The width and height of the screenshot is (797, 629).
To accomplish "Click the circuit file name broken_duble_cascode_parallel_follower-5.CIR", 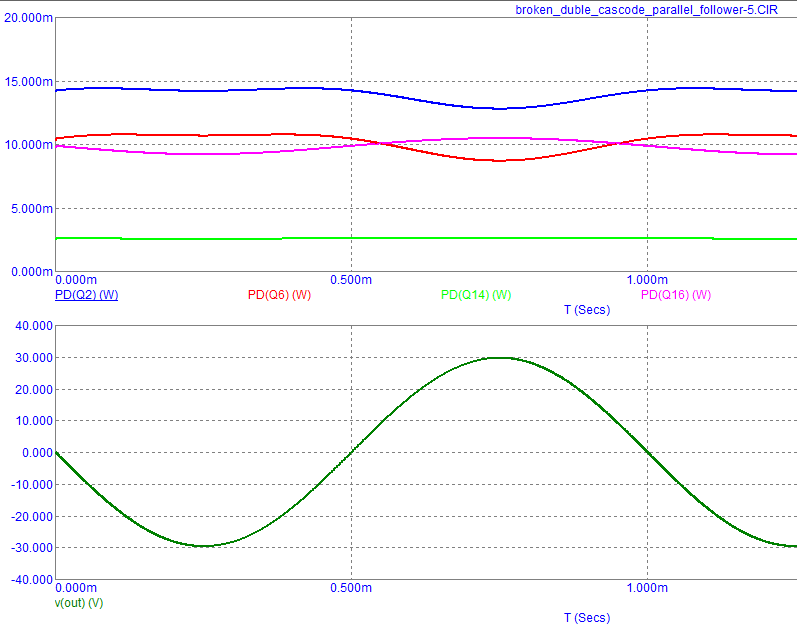I will coord(647,10).
